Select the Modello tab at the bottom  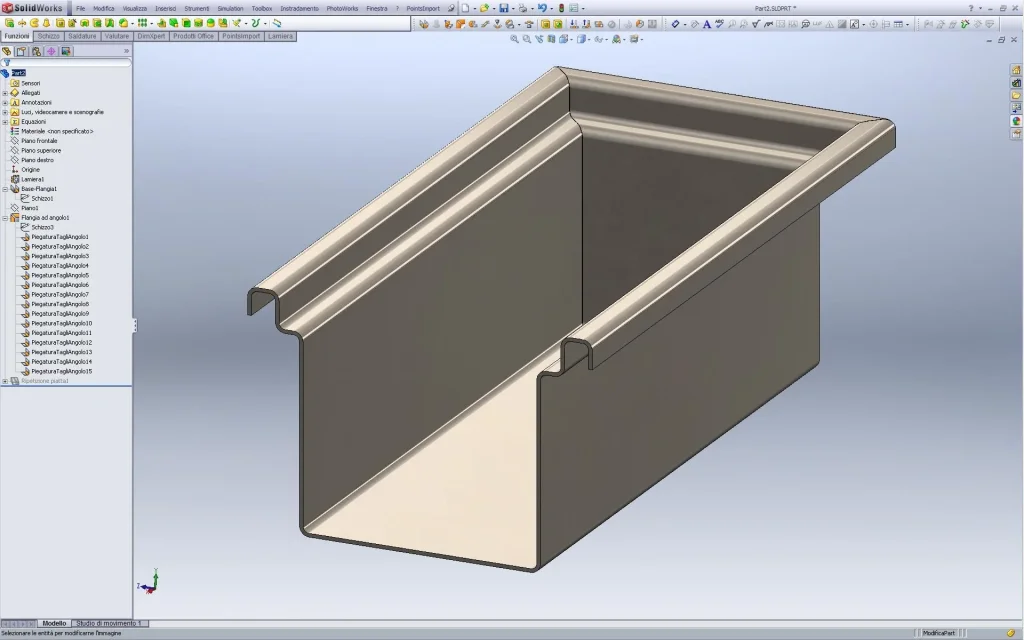point(54,624)
